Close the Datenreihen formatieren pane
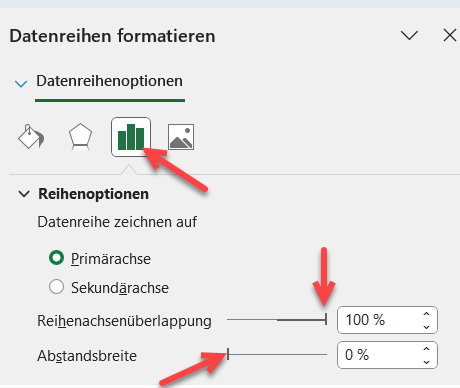The image size is (460, 388). (x=450, y=35)
